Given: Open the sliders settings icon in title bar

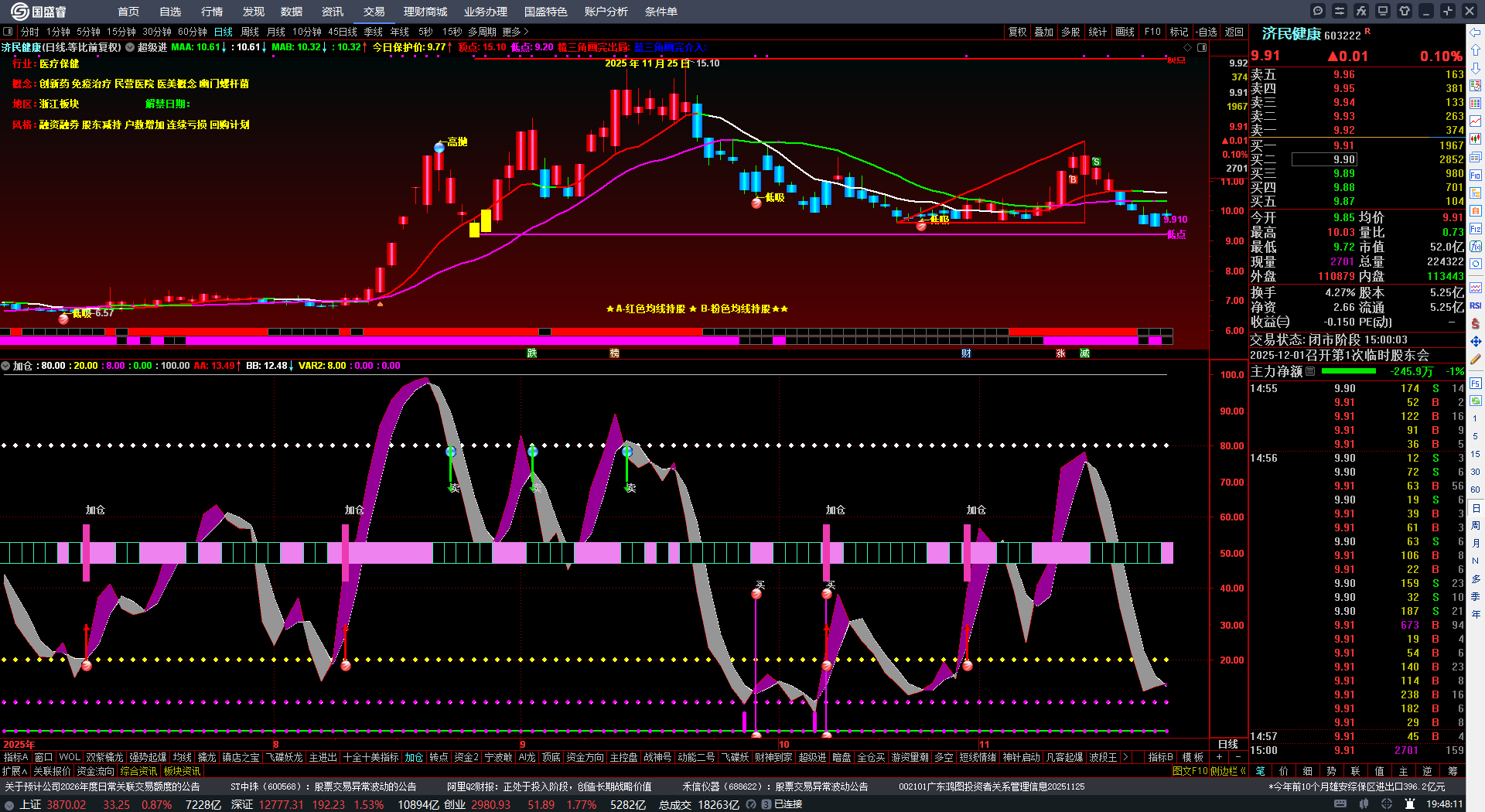Looking at the screenshot, I should click(x=1340, y=11).
